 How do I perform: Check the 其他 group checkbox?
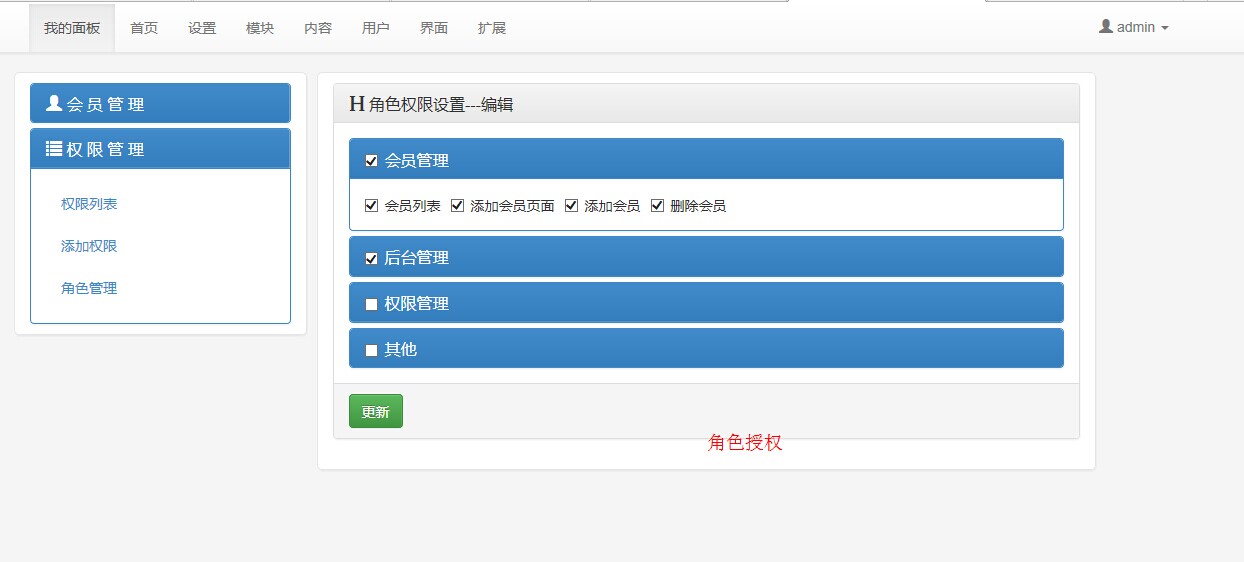(x=372, y=351)
